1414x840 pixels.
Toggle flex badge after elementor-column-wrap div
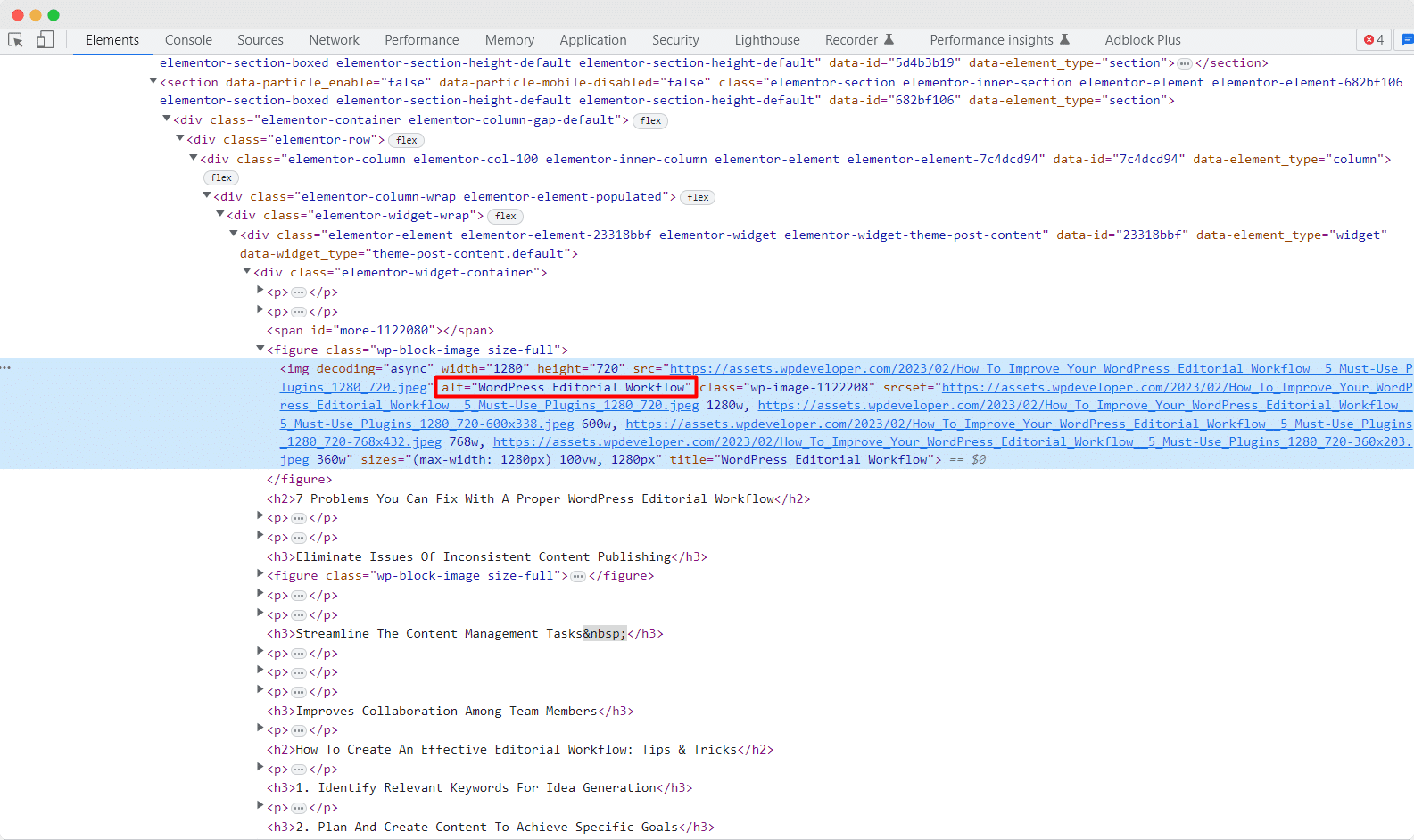pos(698,197)
